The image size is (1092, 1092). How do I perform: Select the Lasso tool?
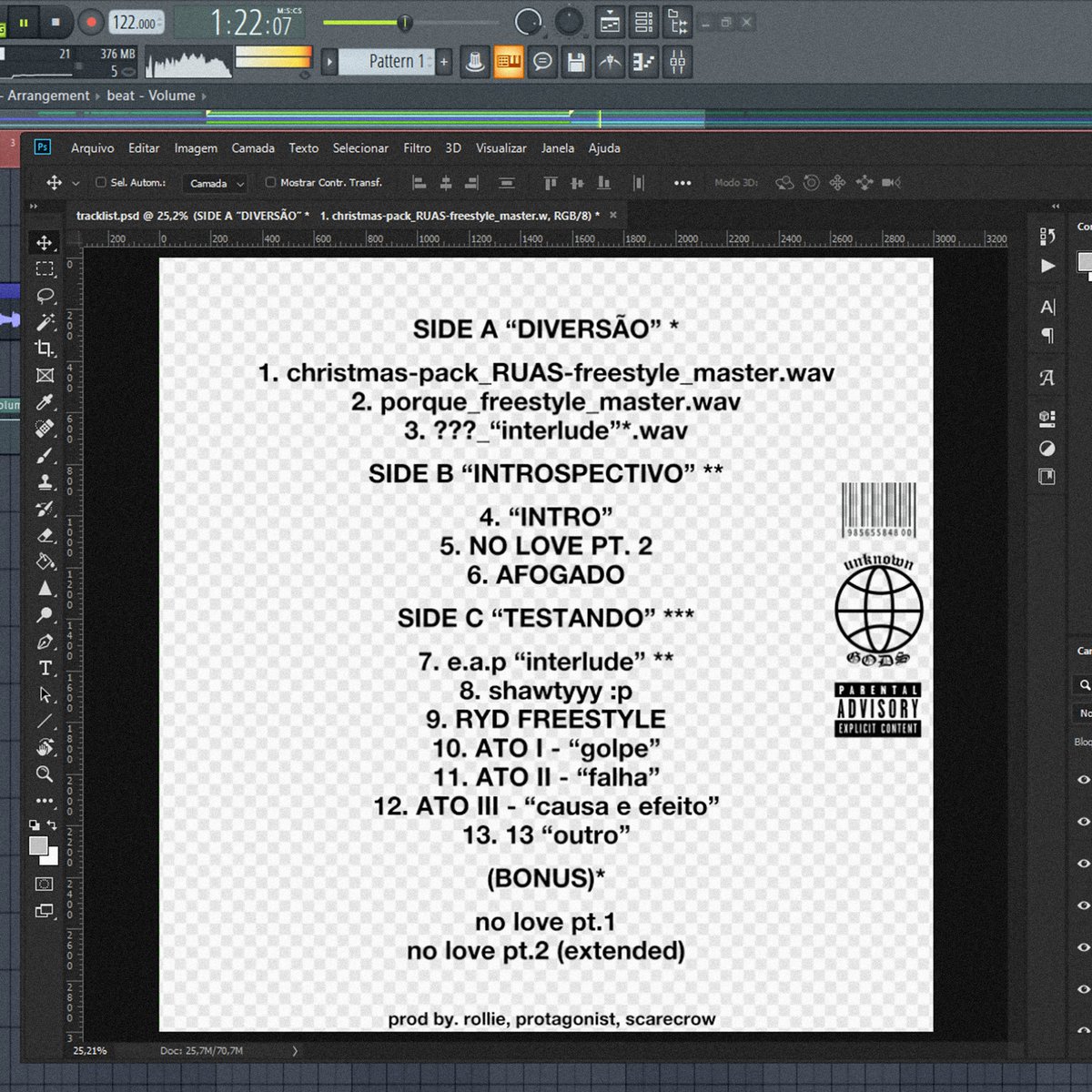tap(44, 296)
